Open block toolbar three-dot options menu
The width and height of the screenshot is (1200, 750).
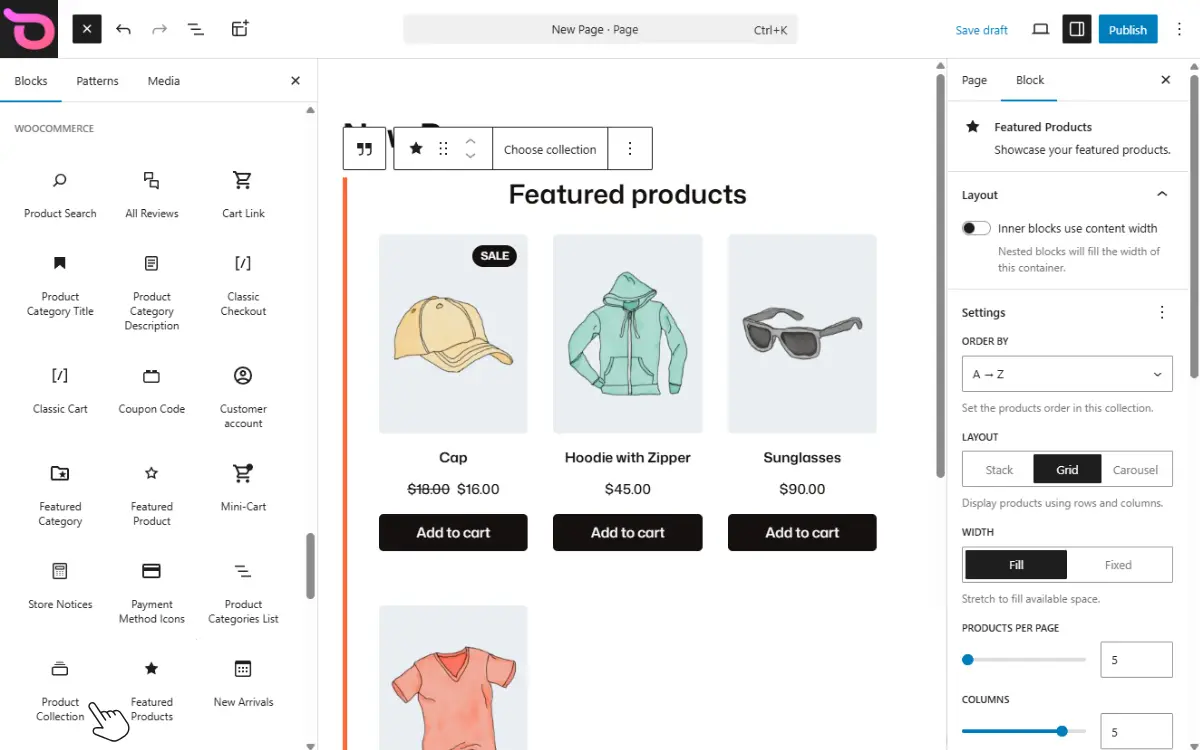[630, 149]
